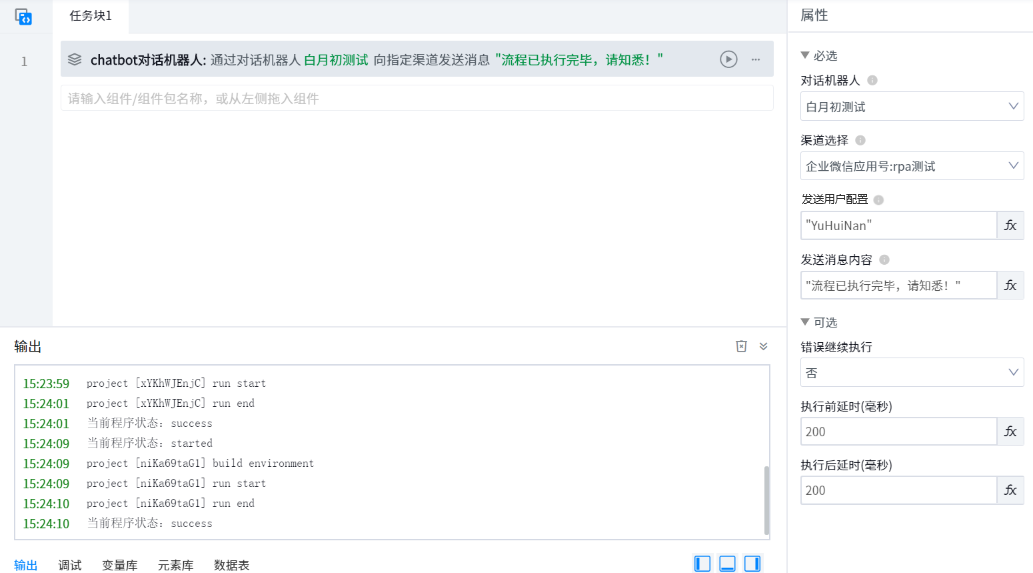Open the 对话机器人 dropdown showing 白月初测试

pos(911,106)
